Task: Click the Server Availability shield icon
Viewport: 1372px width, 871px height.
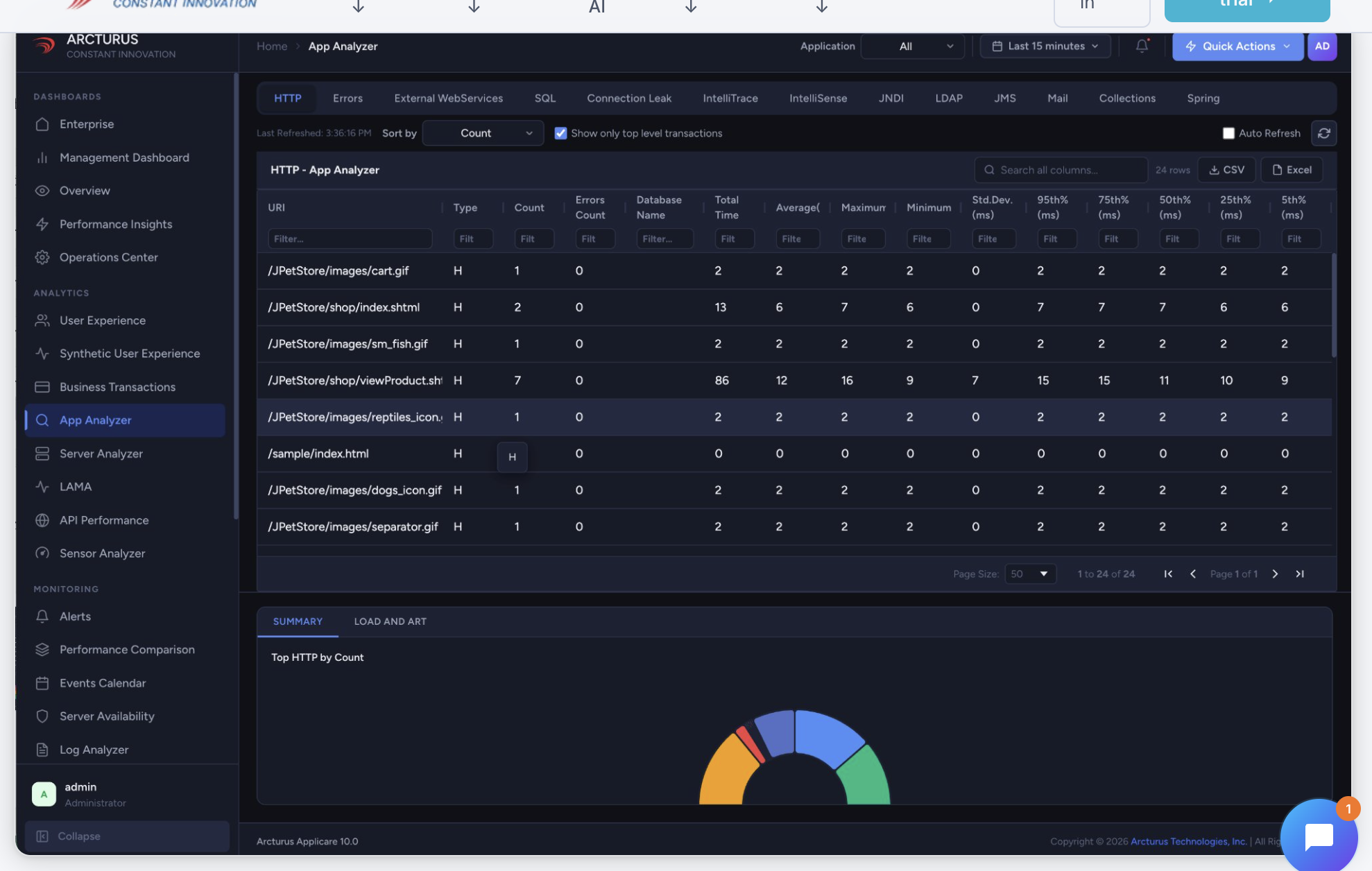Action: [x=42, y=716]
